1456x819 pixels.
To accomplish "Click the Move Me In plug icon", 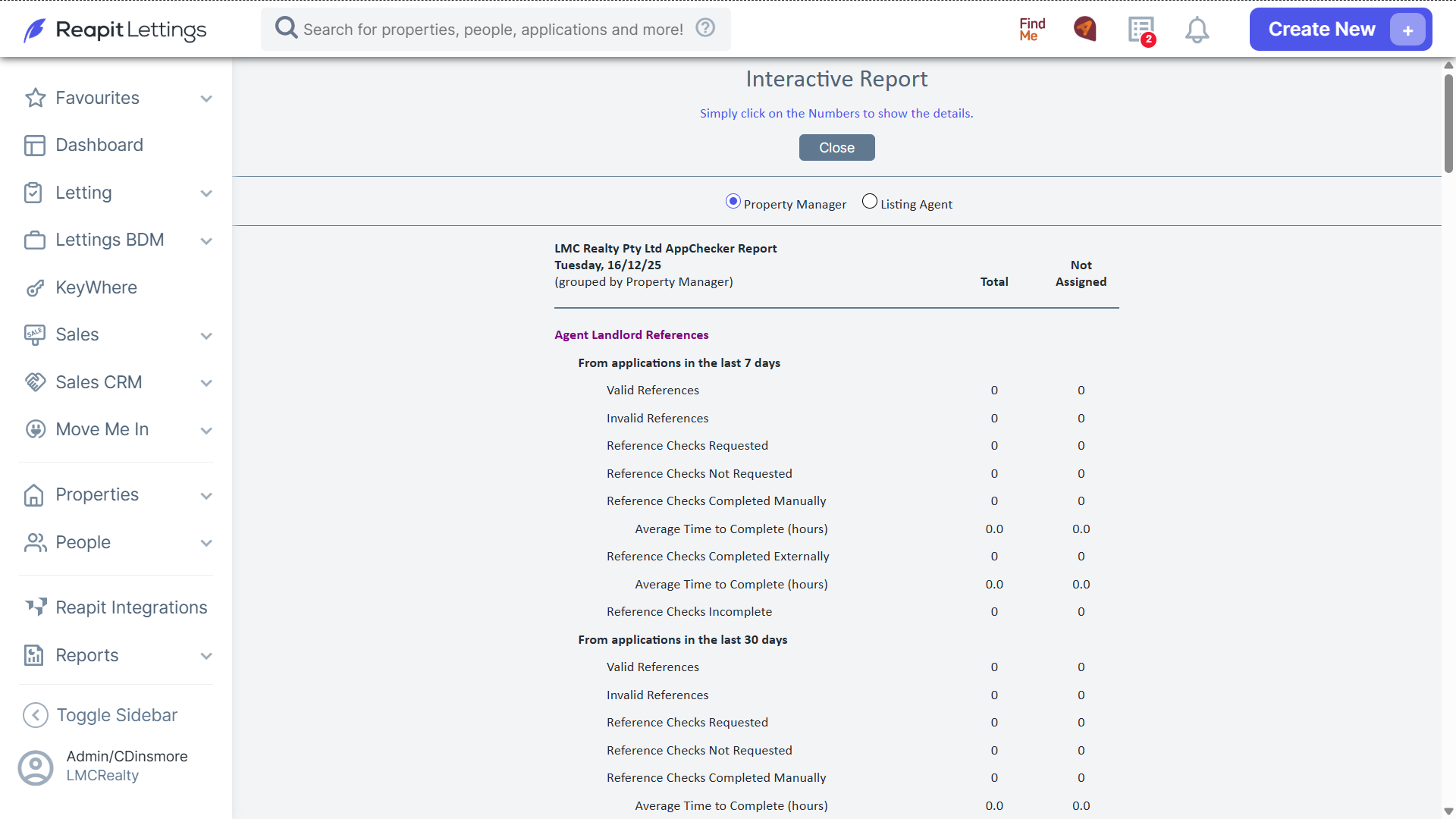I will (x=35, y=429).
